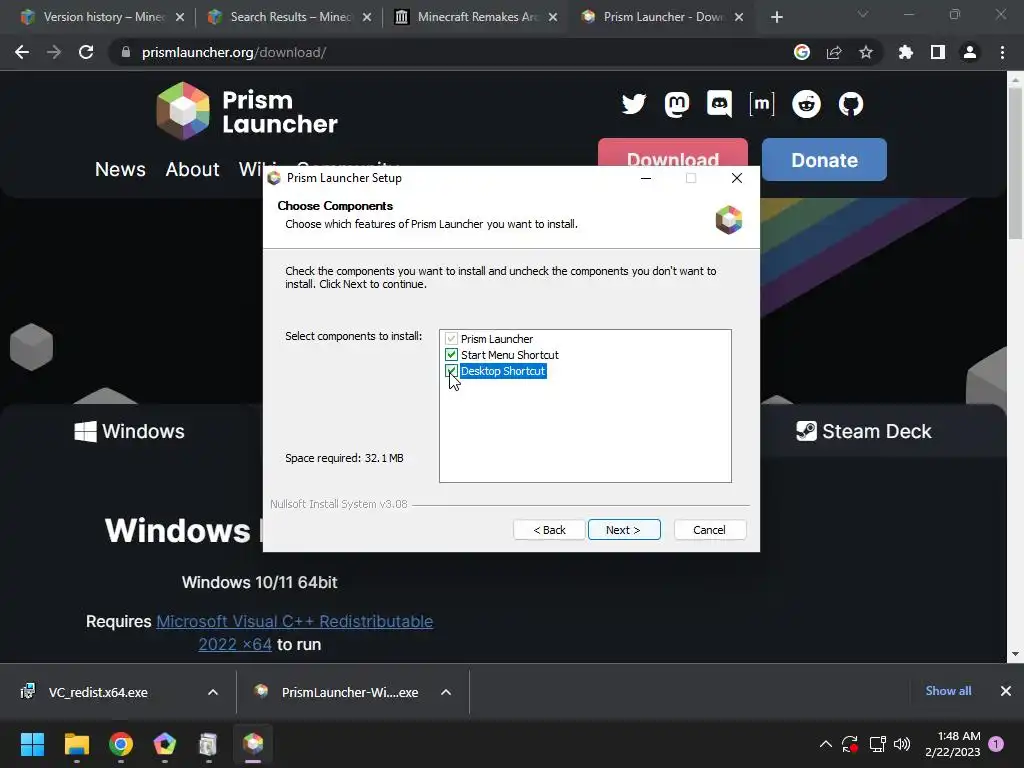
Task: Select the Steam Deck platform tab
Action: [863, 431]
